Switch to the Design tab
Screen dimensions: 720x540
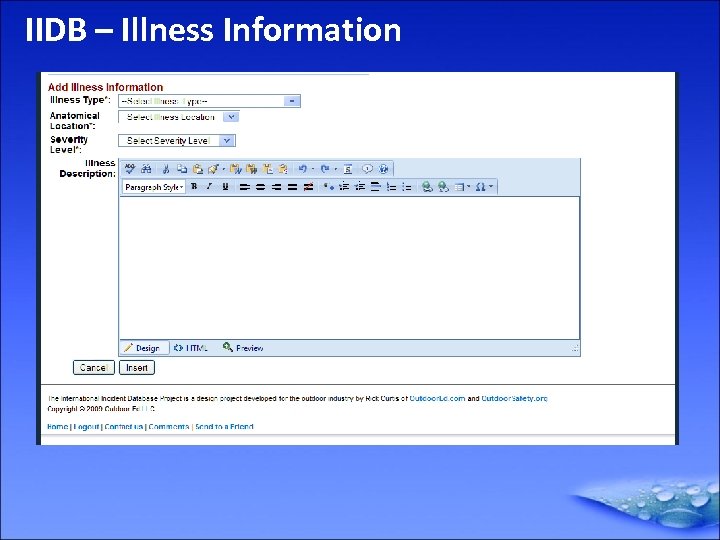point(144,348)
